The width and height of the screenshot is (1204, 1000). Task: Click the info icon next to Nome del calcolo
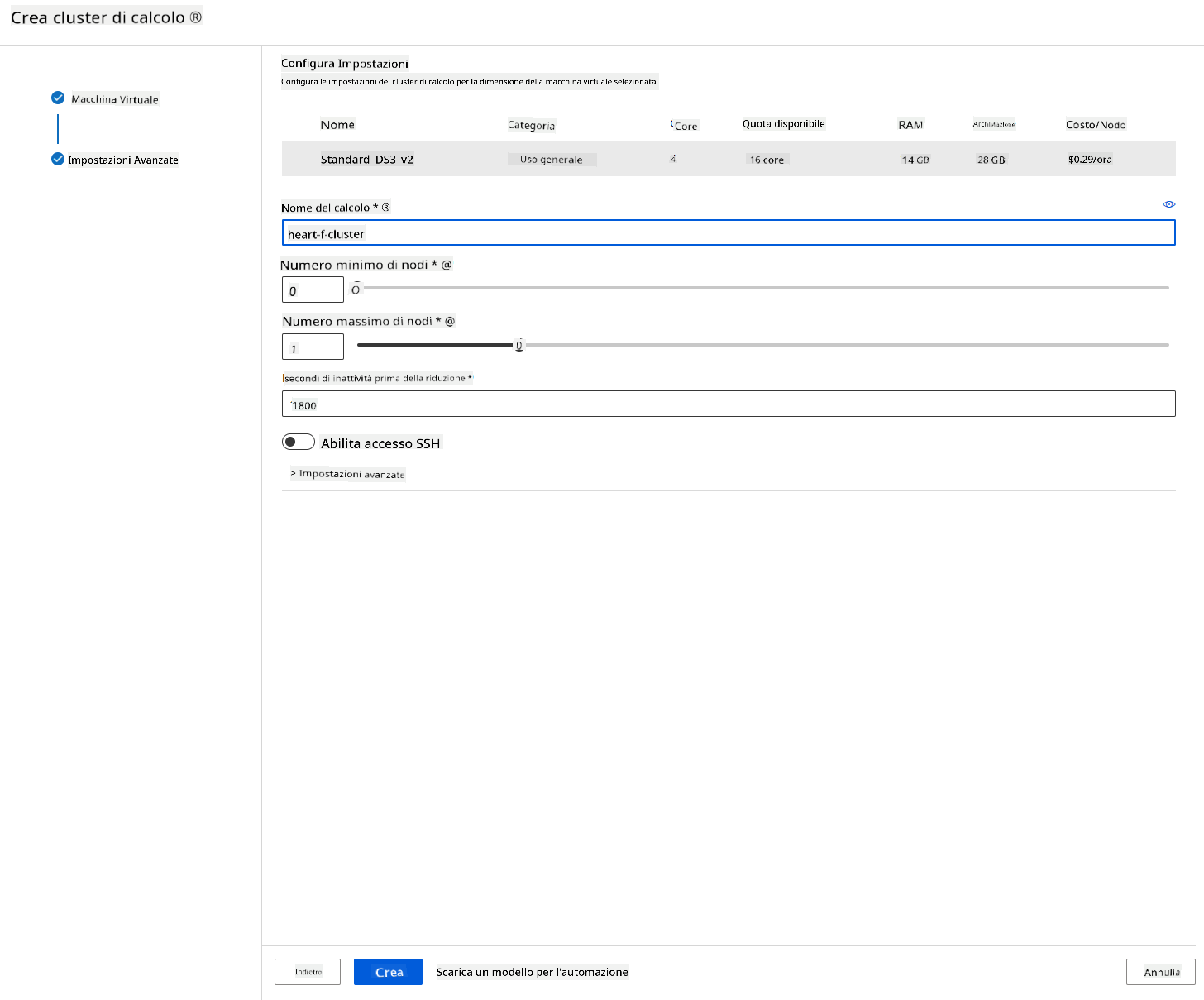click(x=385, y=208)
